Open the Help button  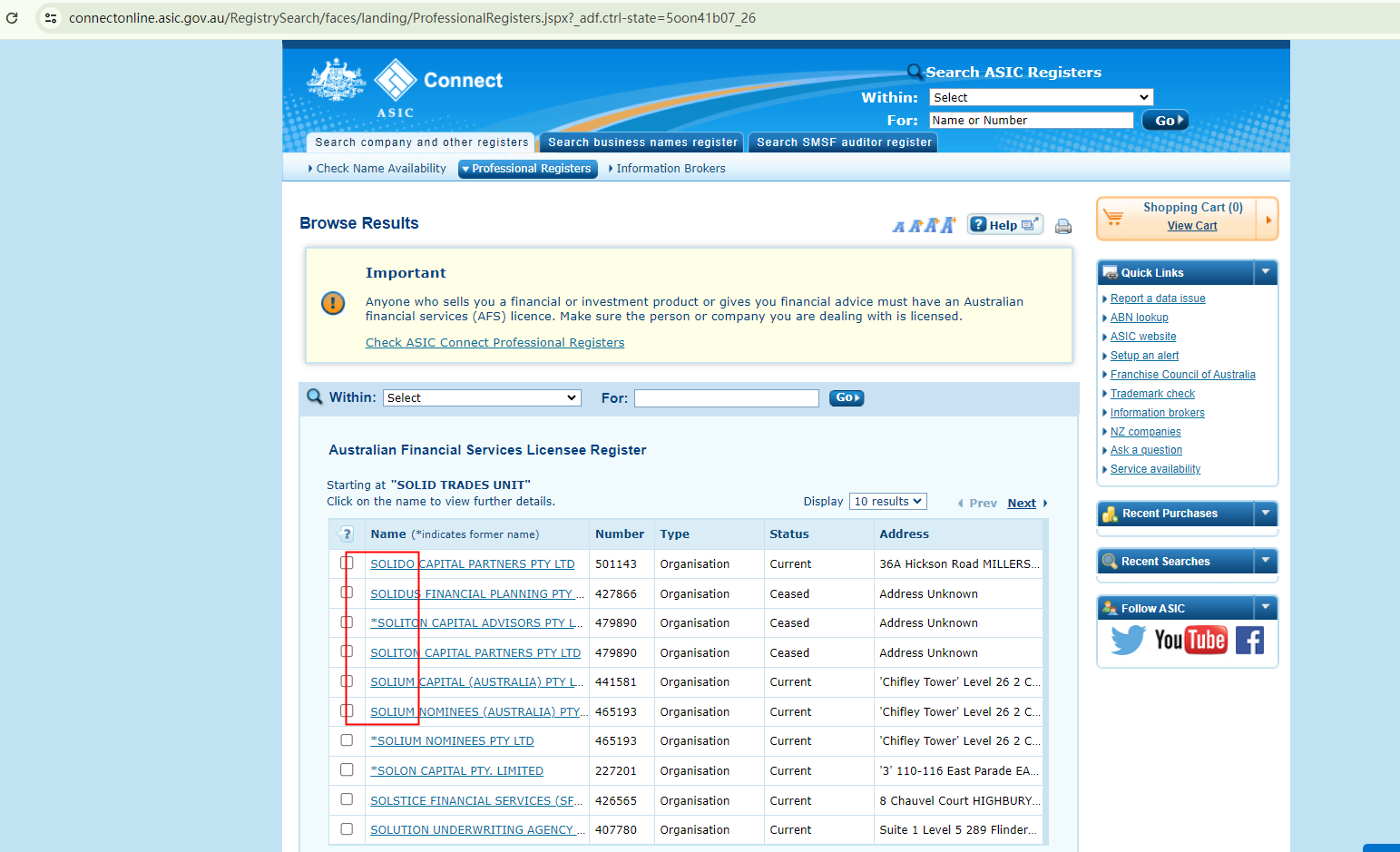[1005, 225]
